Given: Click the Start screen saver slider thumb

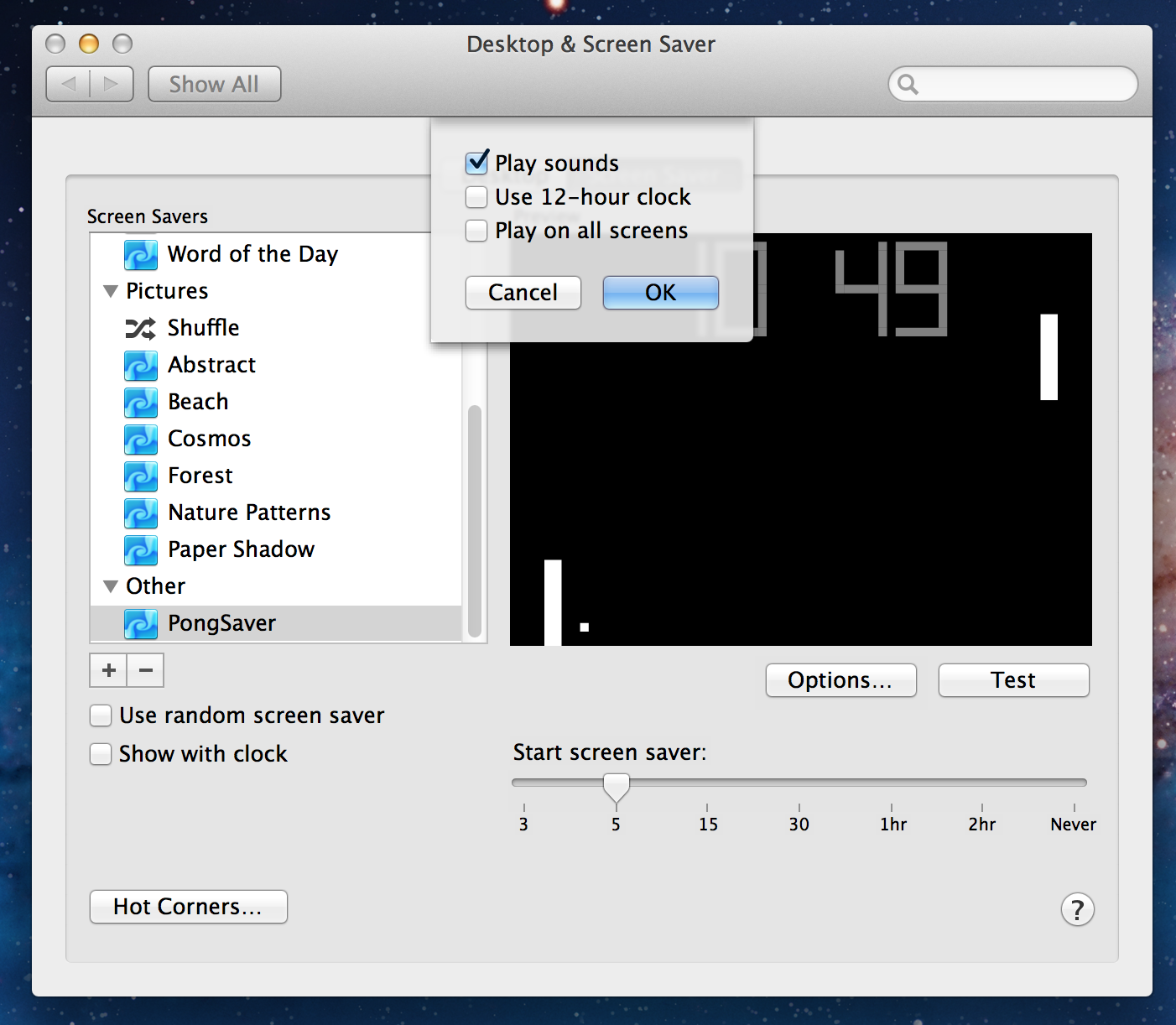Looking at the screenshot, I should pos(617,788).
